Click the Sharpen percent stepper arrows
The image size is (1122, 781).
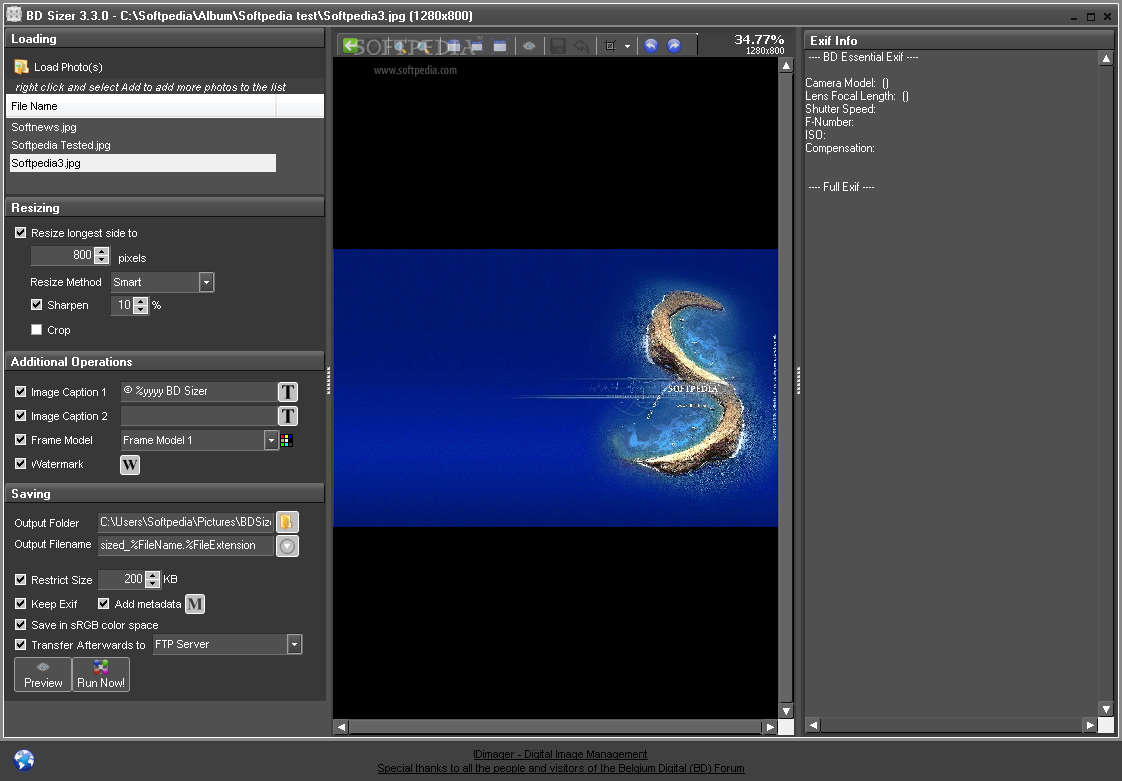(x=140, y=306)
